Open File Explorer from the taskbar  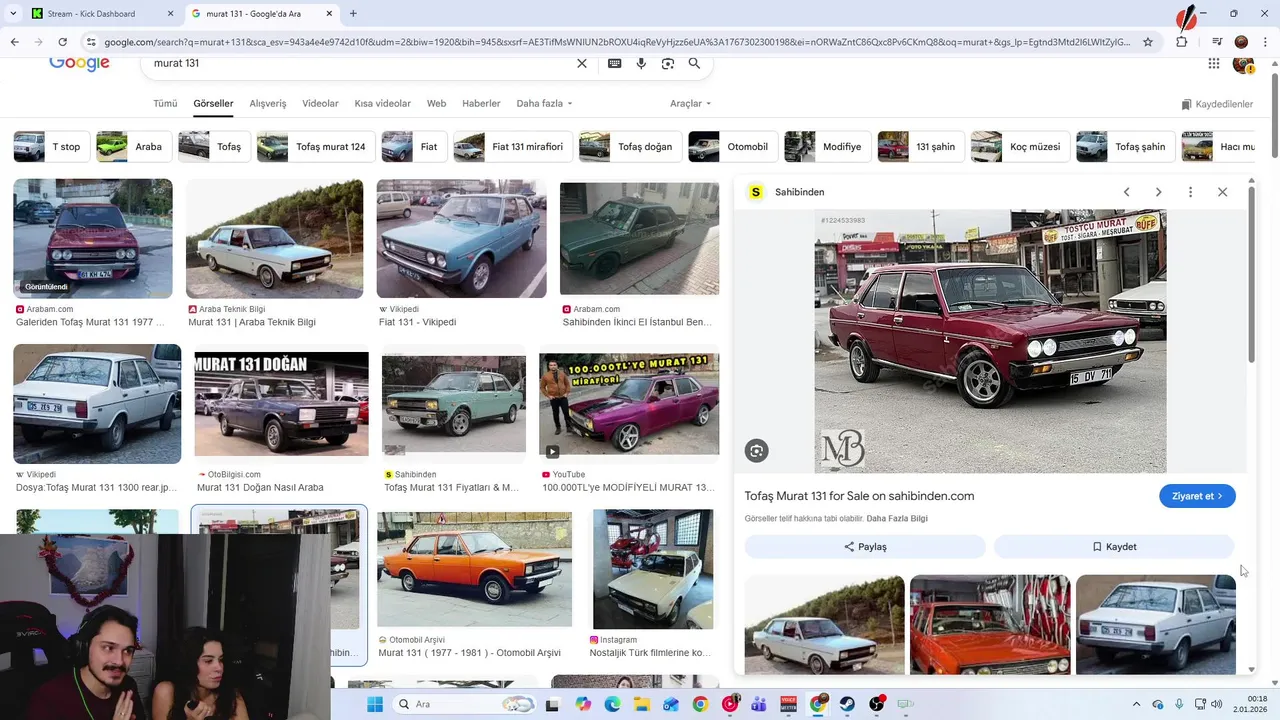[x=641, y=704]
